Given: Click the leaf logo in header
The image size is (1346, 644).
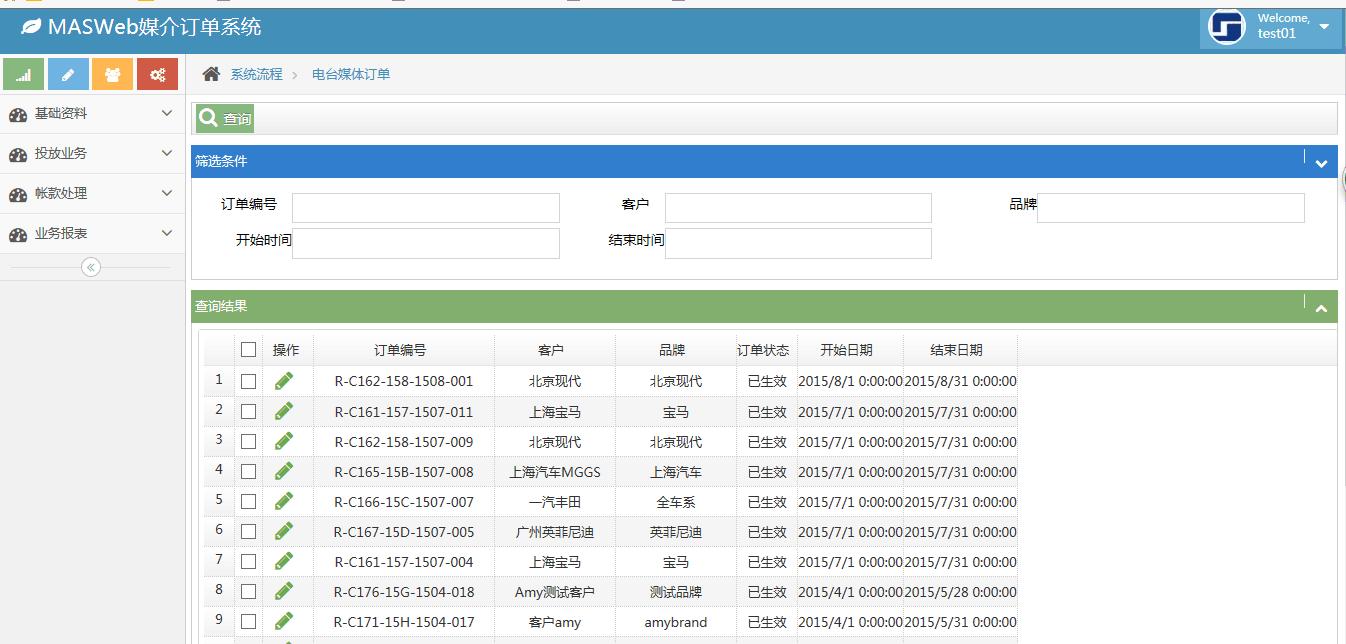Looking at the screenshot, I should coord(31,27).
